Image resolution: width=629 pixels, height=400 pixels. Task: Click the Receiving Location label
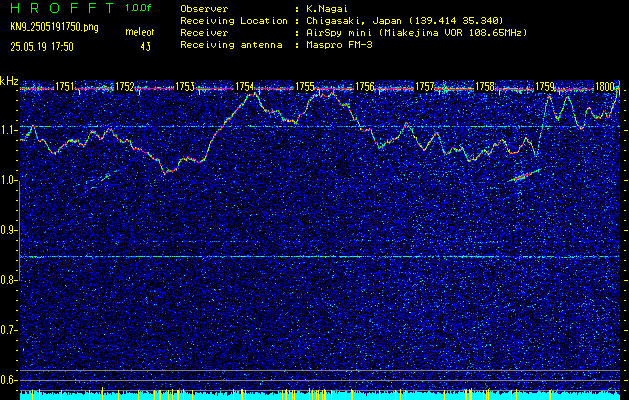234,20
